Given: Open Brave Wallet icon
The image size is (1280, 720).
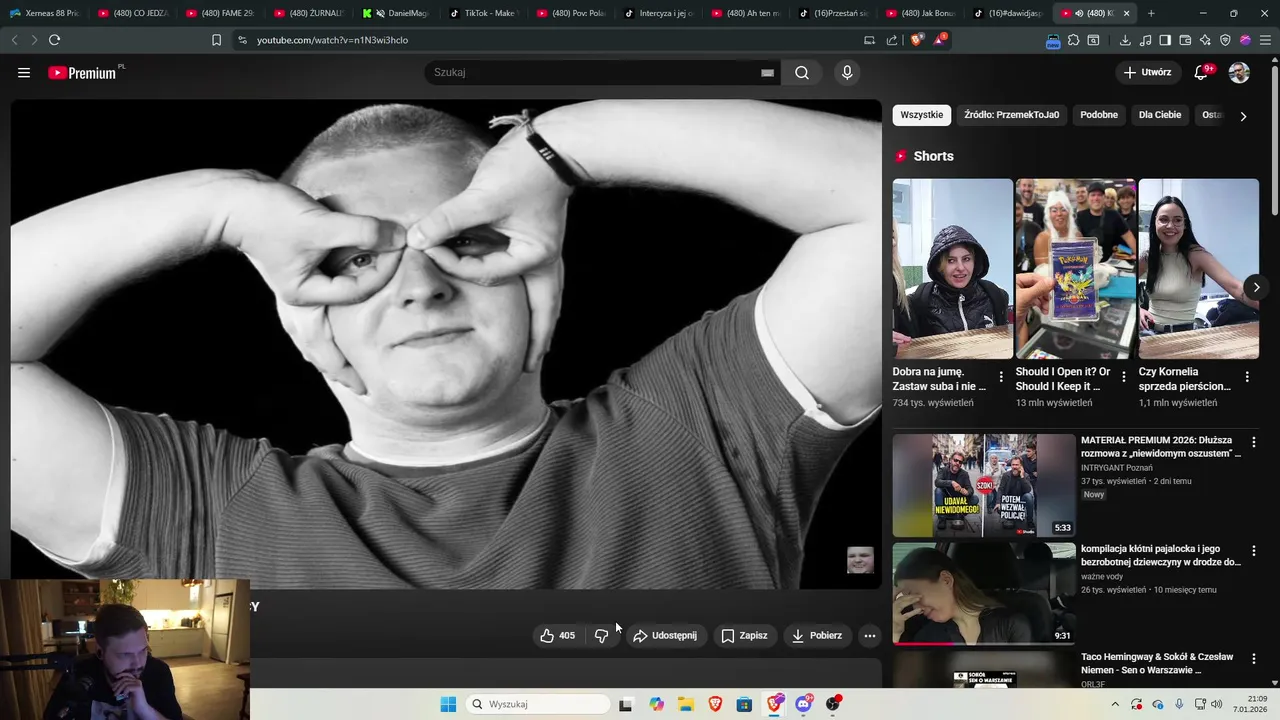Looking at the screenshot, I should tap(1185, 40).
